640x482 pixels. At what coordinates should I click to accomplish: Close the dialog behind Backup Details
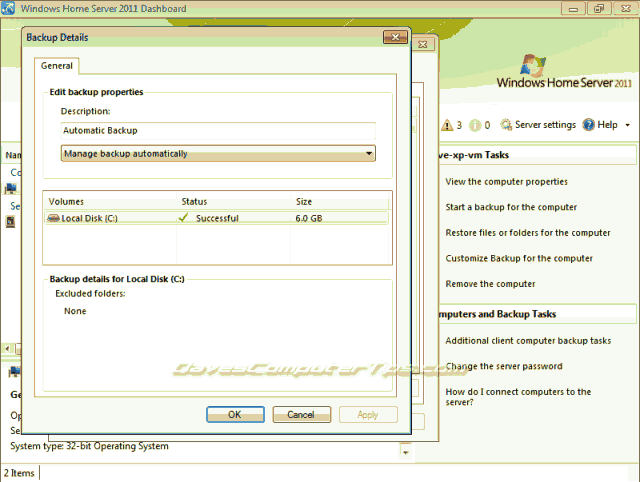[423, 44]
